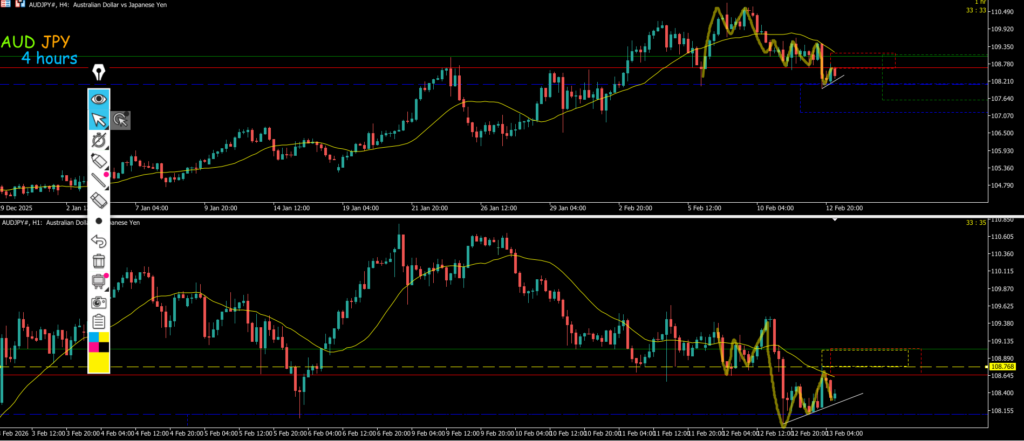The height and width of the screenshot is (441, 1024).
Task: Click the gray cursor-click mode icon
Action: (x=120, y=121)
